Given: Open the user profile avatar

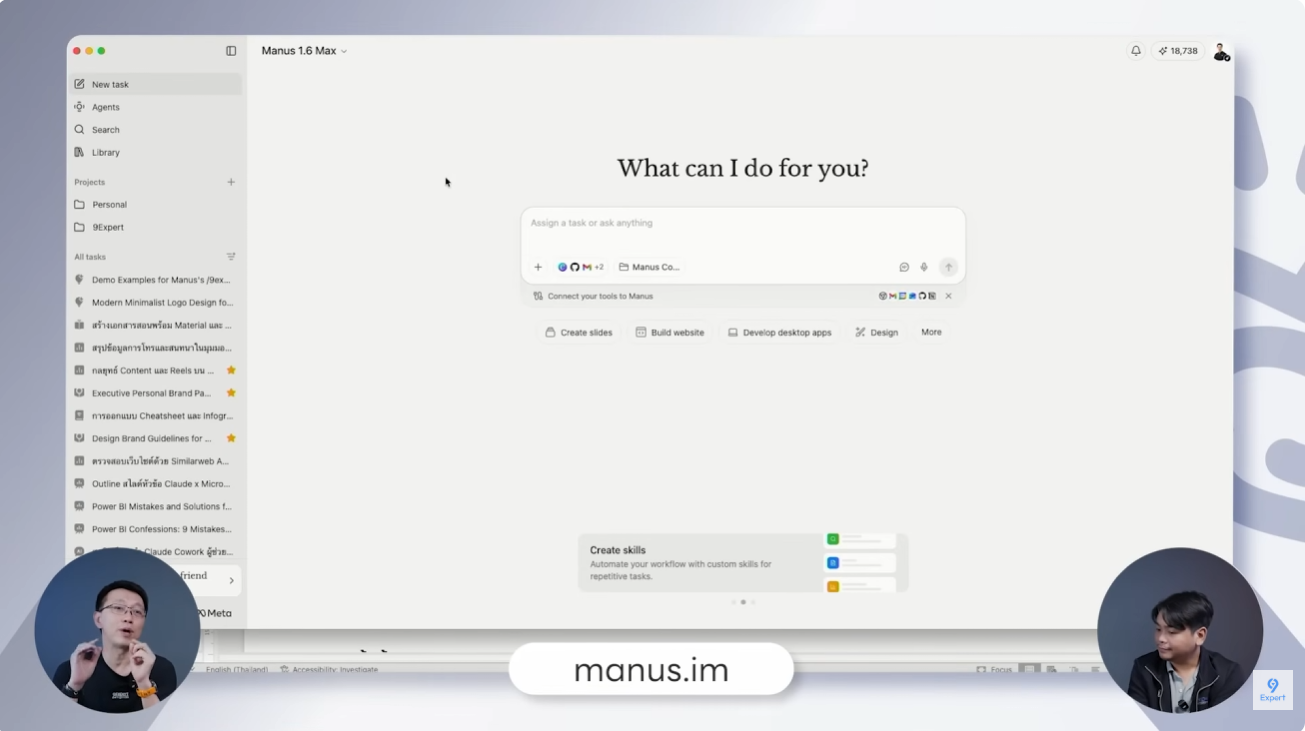Looking at the screenshot, I should pos(1220,51).
